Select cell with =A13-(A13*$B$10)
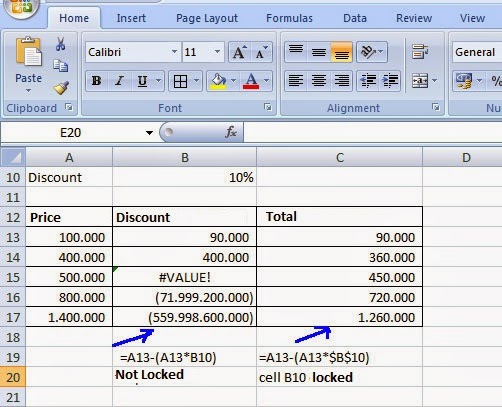The width and height of the screenshot is (502, 407). tap(339, 357)
